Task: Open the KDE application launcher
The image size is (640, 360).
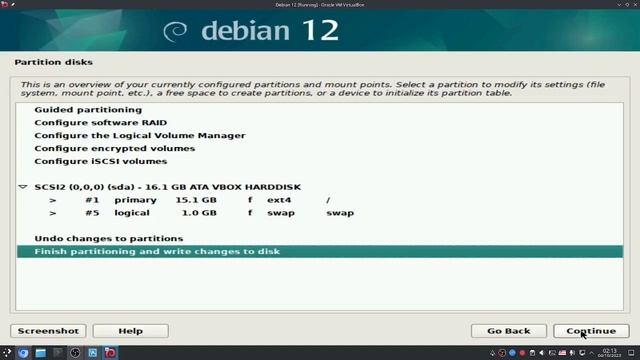Action: [7, 353]
